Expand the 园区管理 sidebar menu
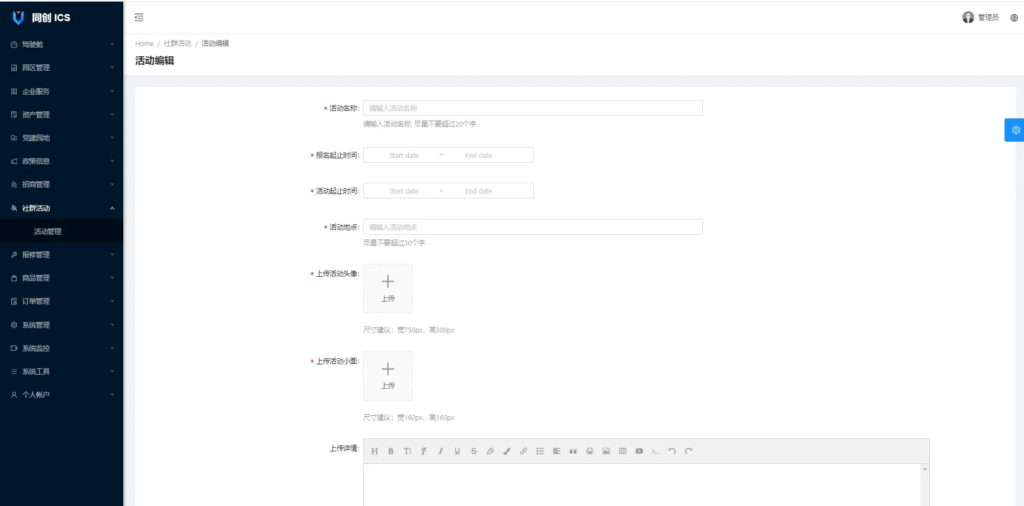Image resolution: width=1024 pixels, height=506 pixels. (x=61, y=68)
